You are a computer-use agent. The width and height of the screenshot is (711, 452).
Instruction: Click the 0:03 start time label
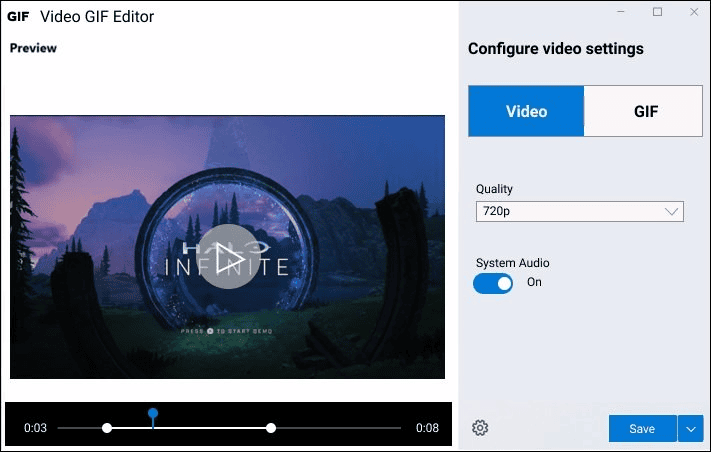click(x=35, y=428)
